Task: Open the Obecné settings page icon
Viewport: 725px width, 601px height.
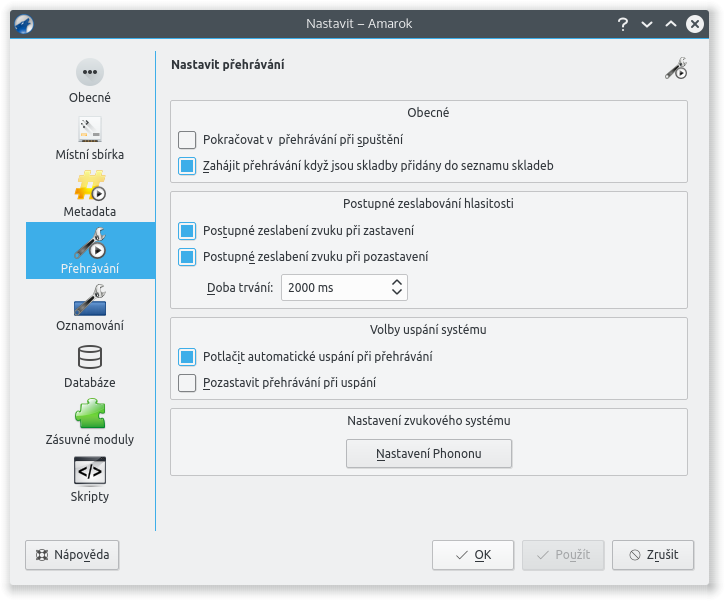Action: [x=90, y=72]
